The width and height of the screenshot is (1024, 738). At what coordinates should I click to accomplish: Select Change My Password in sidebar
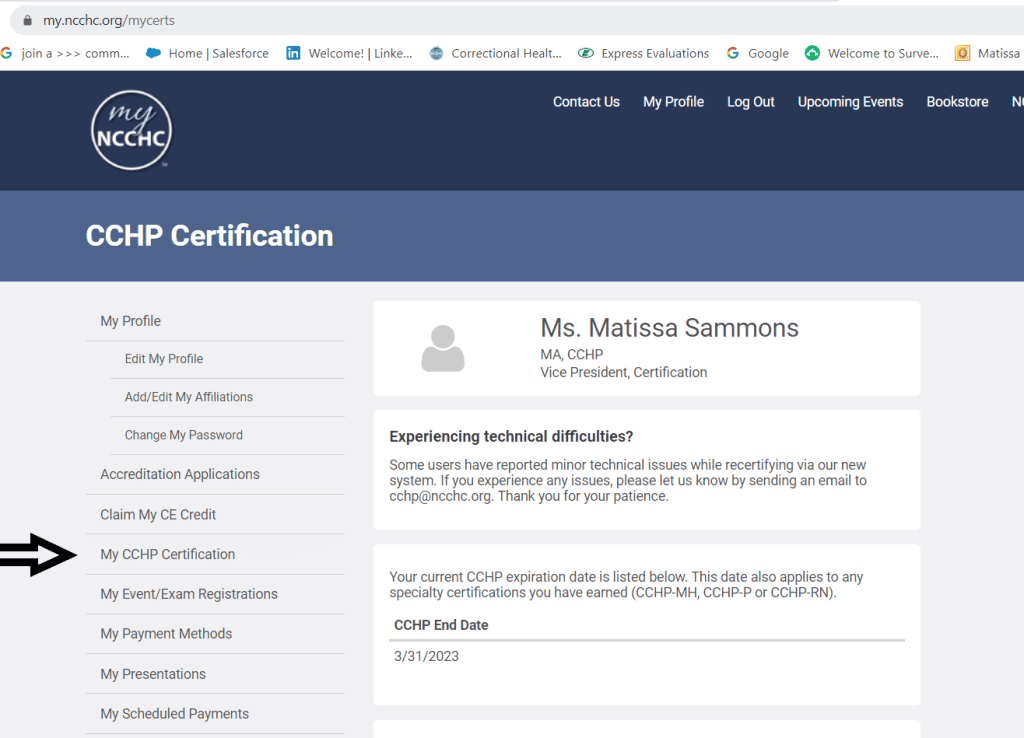pos(183,435)
